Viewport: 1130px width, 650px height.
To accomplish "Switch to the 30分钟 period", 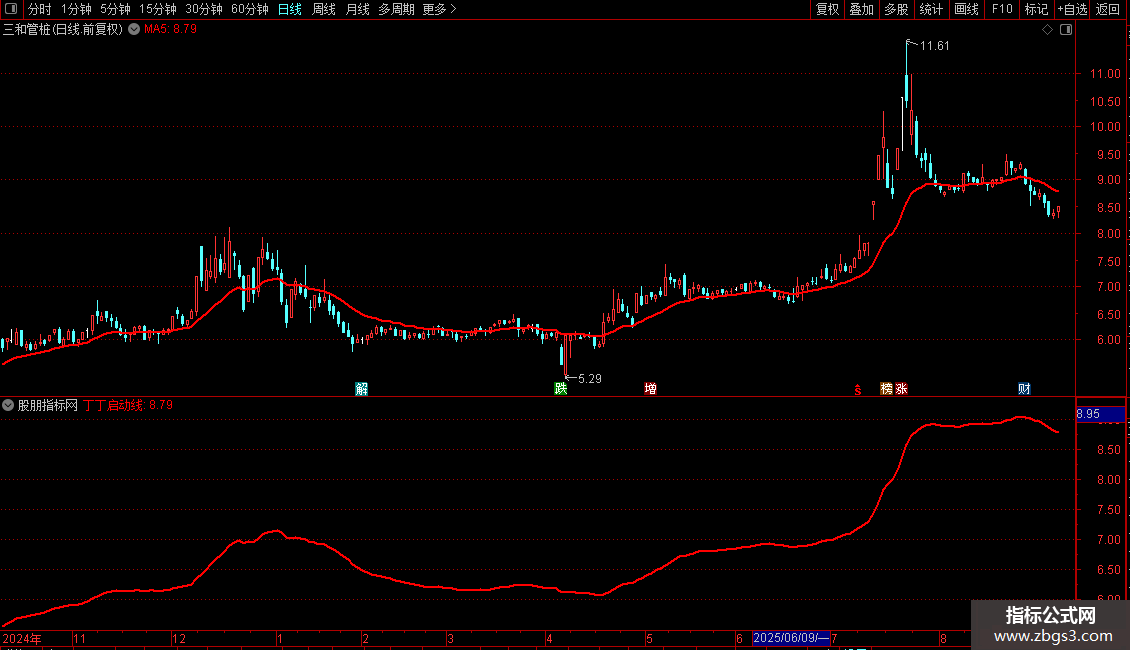I will (204, 9).
